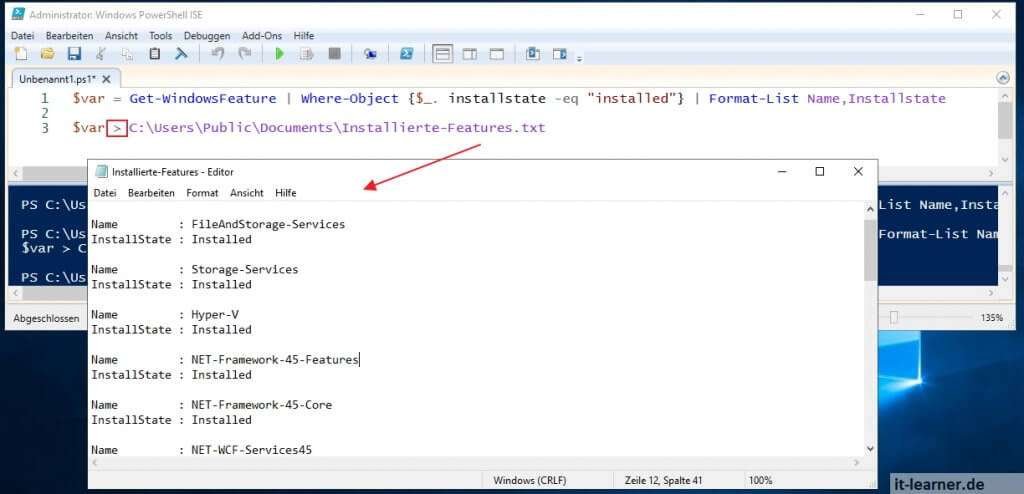This screenshot has width=1024, height=494.
Task: Save the script using the disk icon
Action: pyautogui.click(x=74, y=54)
